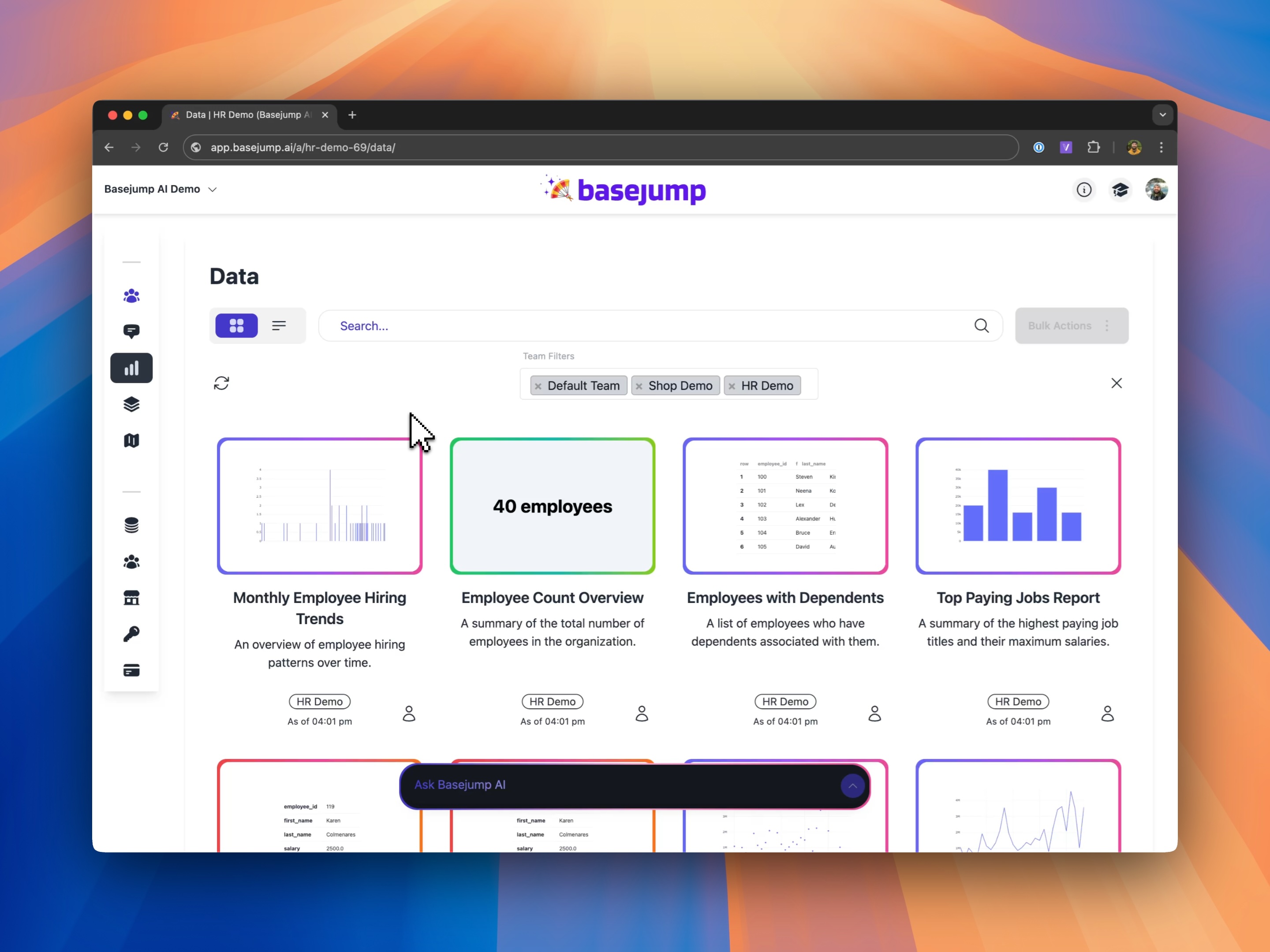
Task: Click the user icon under Top Paying Jobs Report
Action: (x=1108, y=713)
